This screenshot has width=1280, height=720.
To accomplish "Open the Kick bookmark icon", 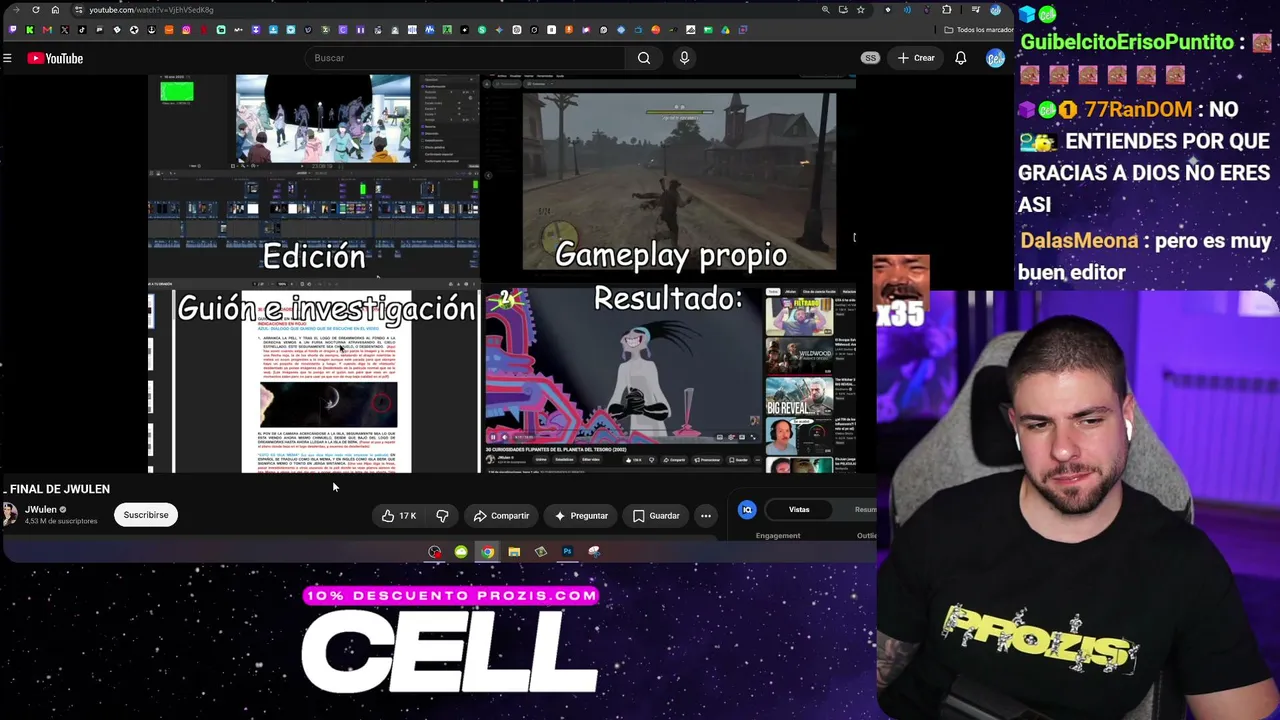I will (x=30, y=30).
